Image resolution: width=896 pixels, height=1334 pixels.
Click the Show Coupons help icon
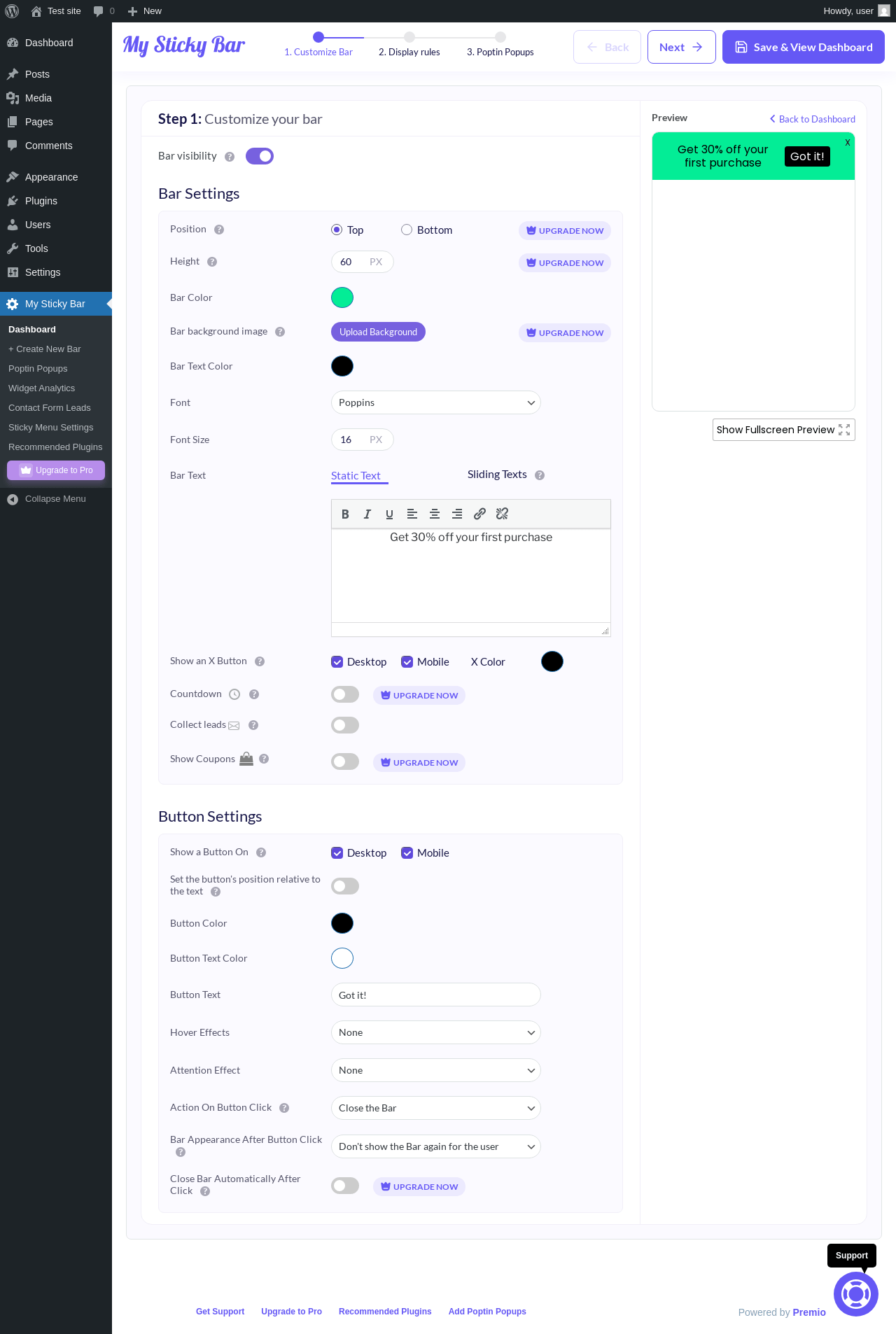pos(264,759)
